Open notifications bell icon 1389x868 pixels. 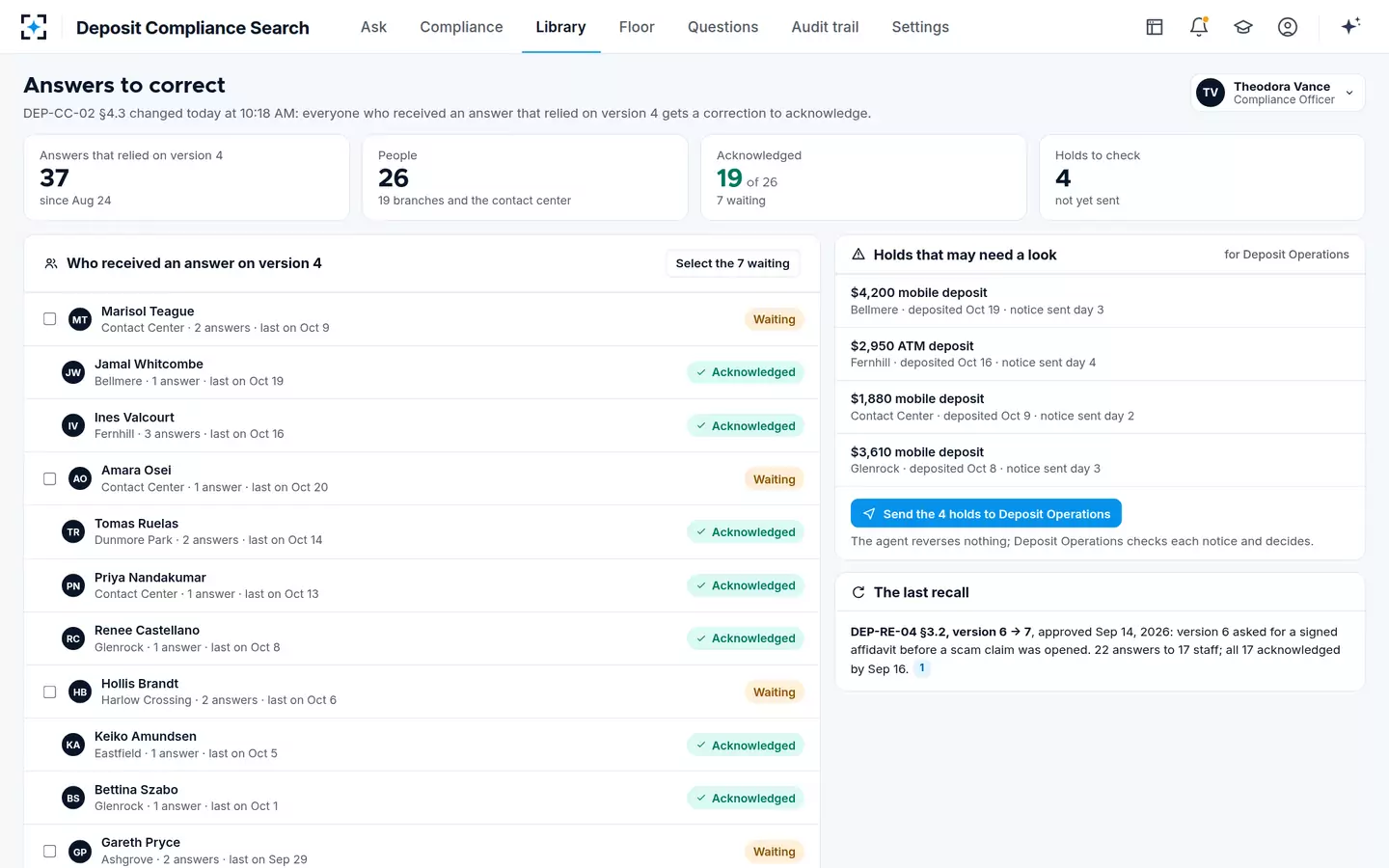click(1199, 27)
